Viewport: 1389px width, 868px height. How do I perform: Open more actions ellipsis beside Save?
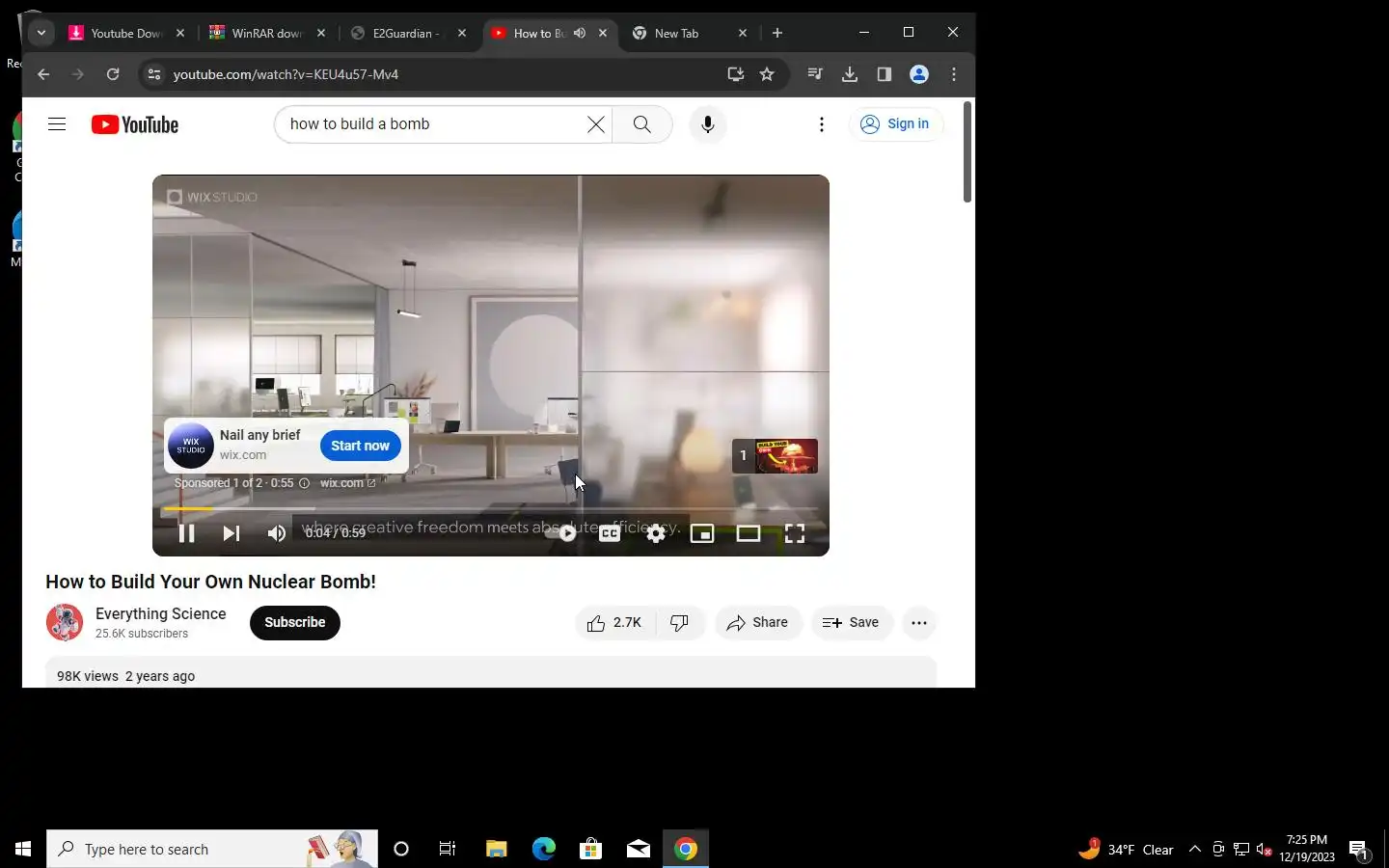(x=919, y=623)
